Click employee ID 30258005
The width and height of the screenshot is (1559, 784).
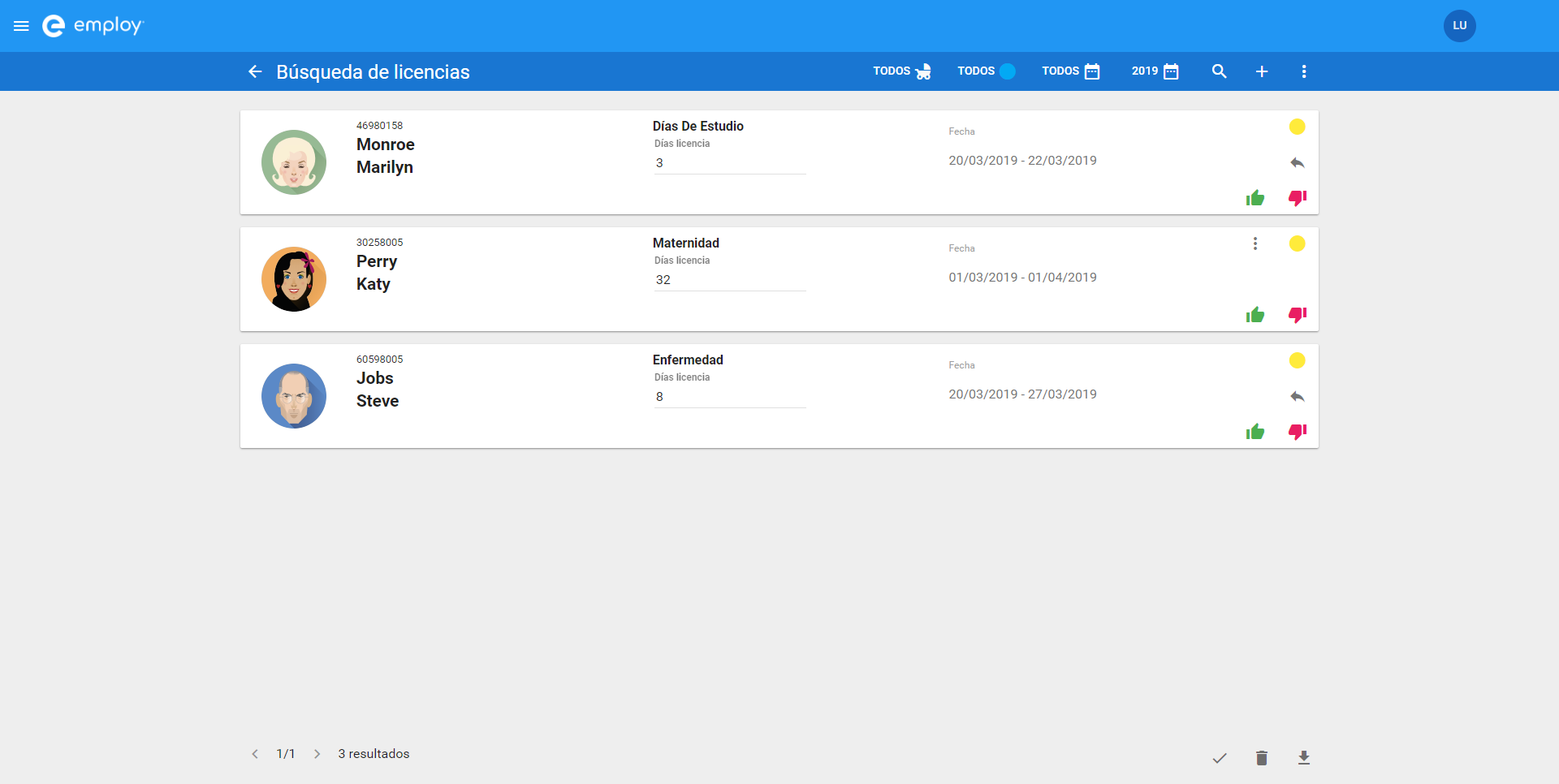[x=379, y=243]
